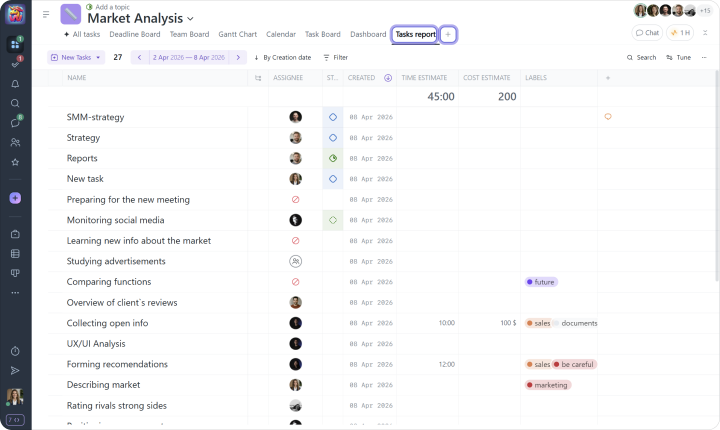The width and height of the screenshot is (720, 430).
Task: Open the By Creation date sort dropdown
Action: pos(282,58)
